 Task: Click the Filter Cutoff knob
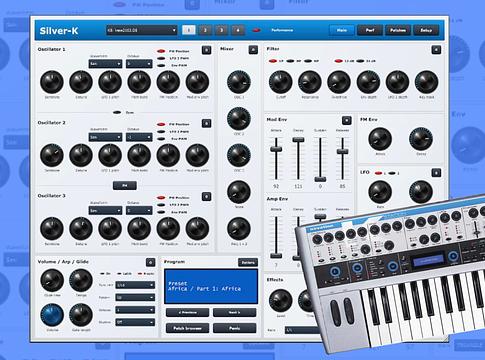point(281,82)
